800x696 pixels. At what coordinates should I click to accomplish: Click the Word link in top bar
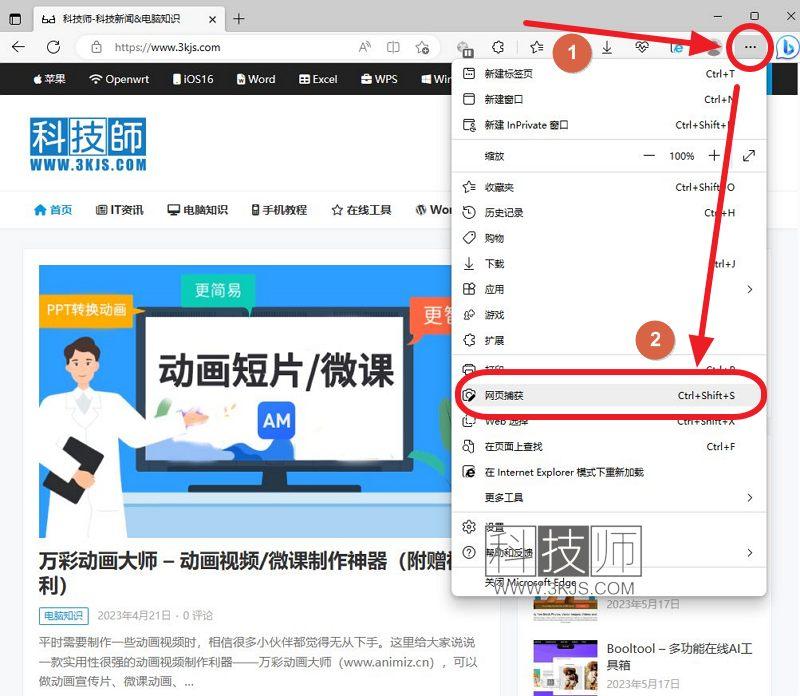(256, 79)
